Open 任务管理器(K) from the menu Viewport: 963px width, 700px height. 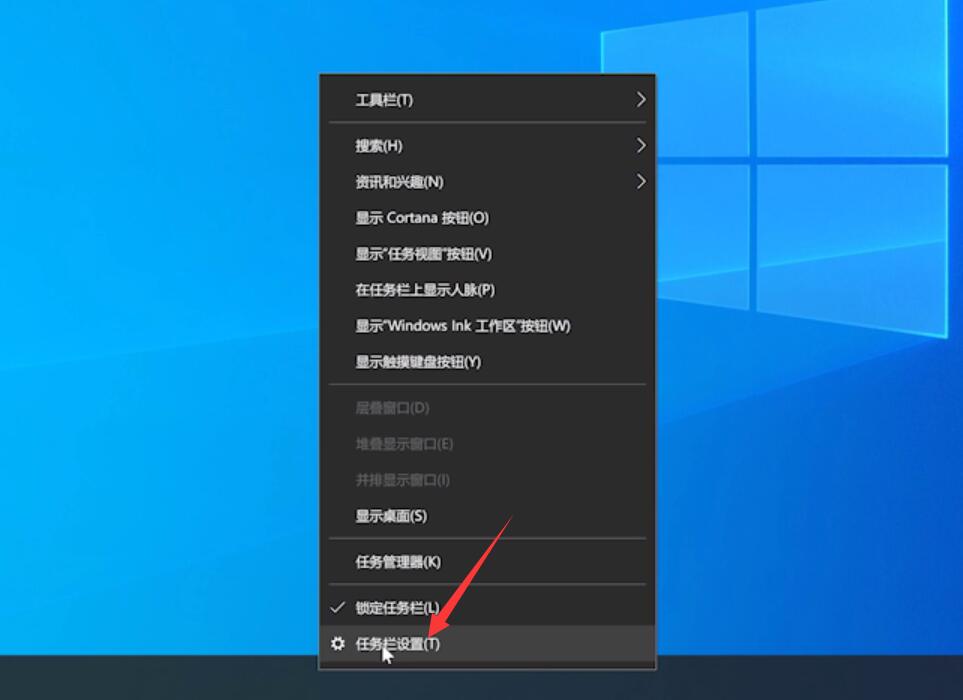point(488,562)
